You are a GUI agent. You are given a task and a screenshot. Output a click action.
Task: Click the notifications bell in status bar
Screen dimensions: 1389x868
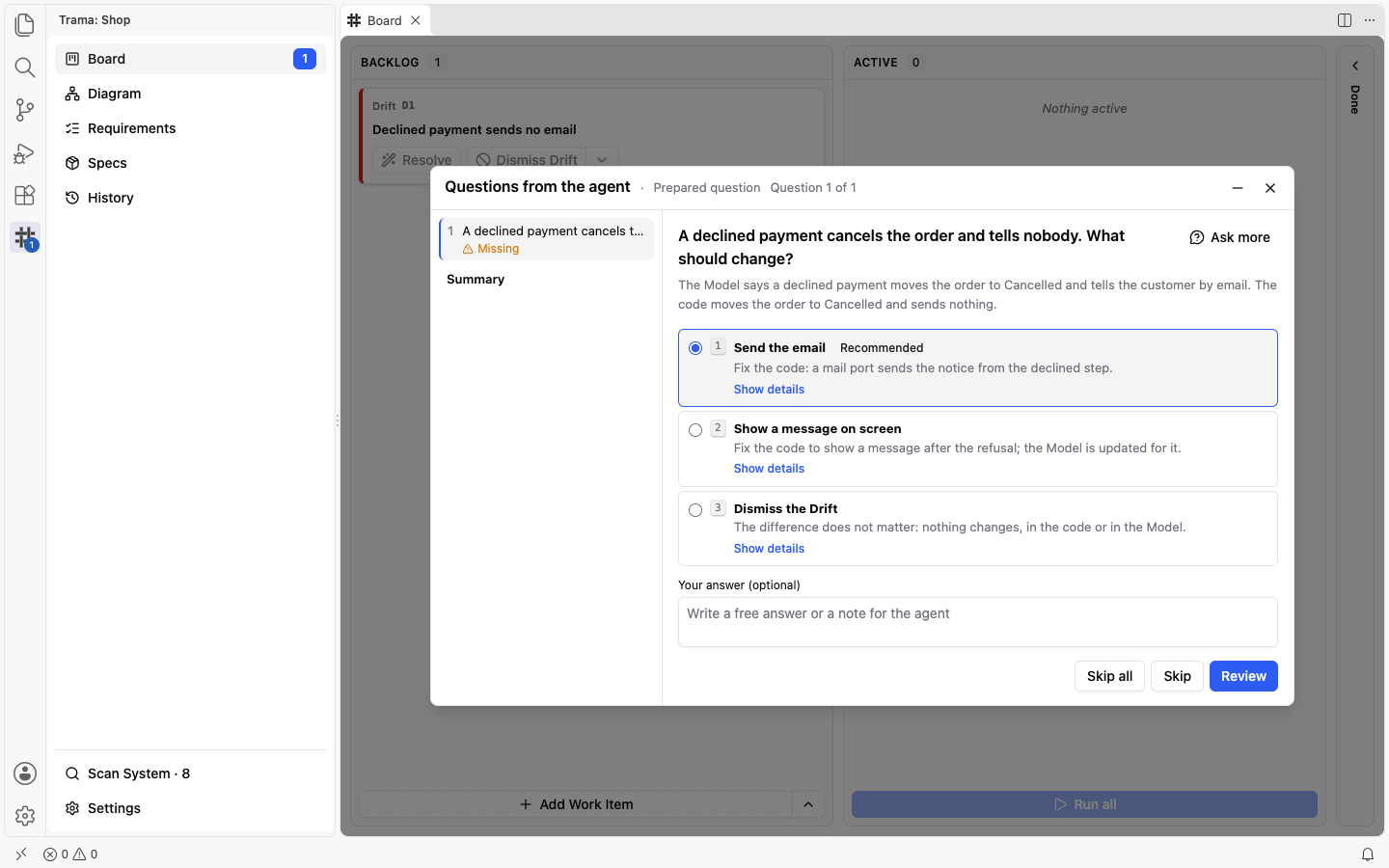tap(1368, 854)
